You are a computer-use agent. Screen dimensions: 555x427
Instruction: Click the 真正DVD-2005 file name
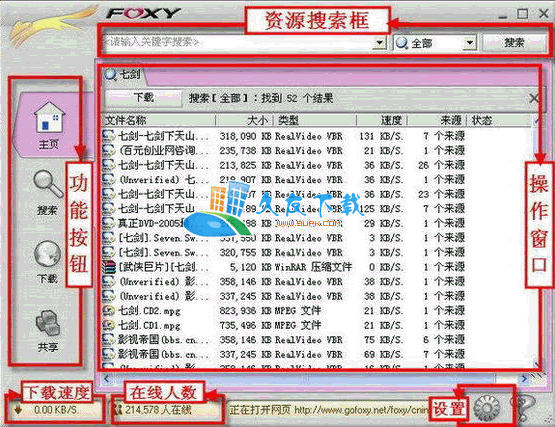151,223
